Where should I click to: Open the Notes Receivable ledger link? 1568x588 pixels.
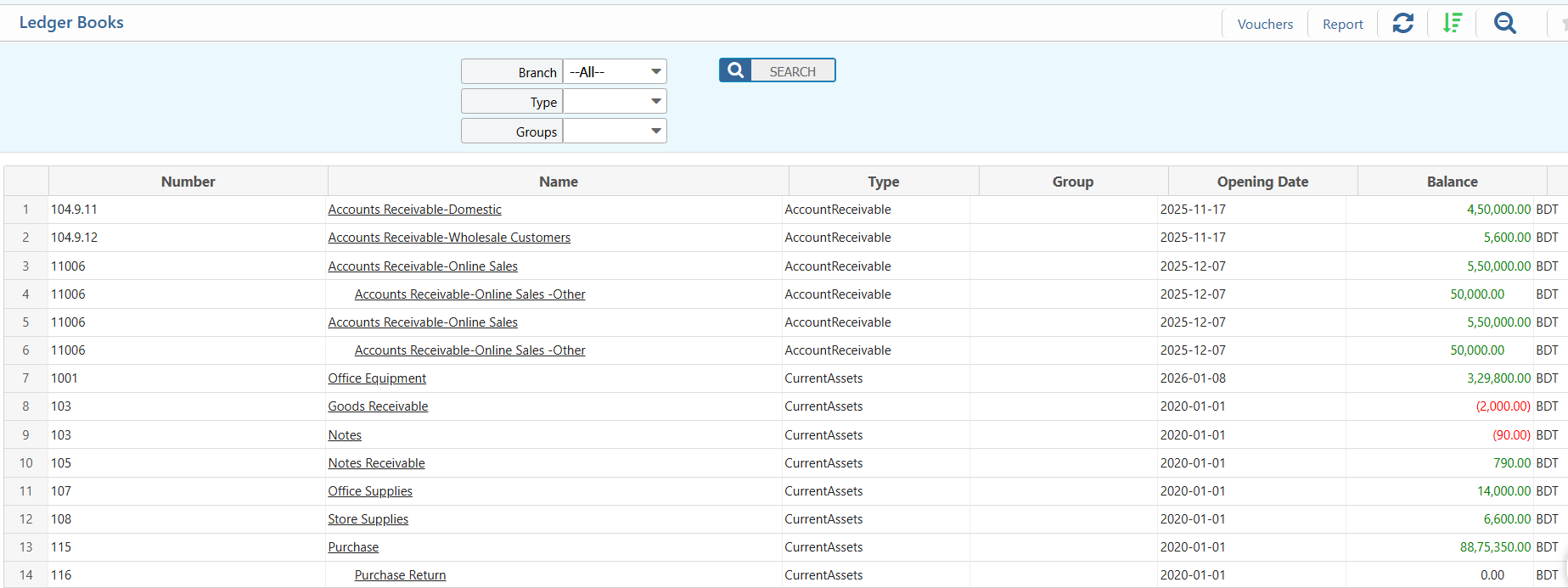[376, 463]
